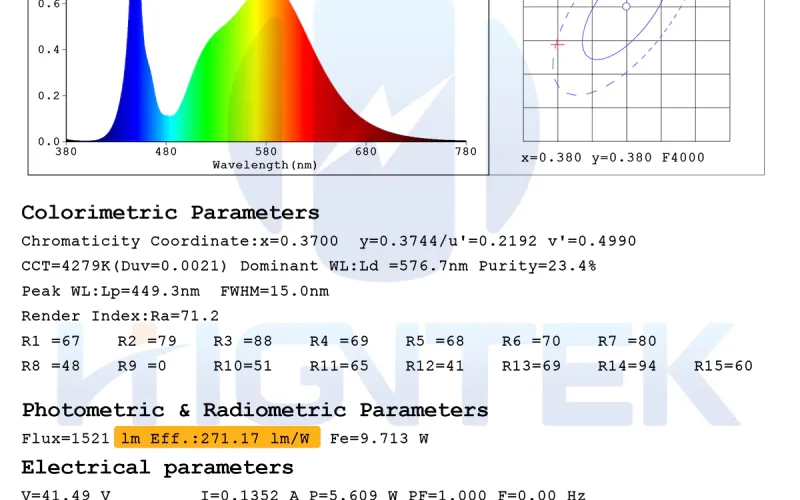Select Render Index:Ra=71.2 text

[120, 316]
